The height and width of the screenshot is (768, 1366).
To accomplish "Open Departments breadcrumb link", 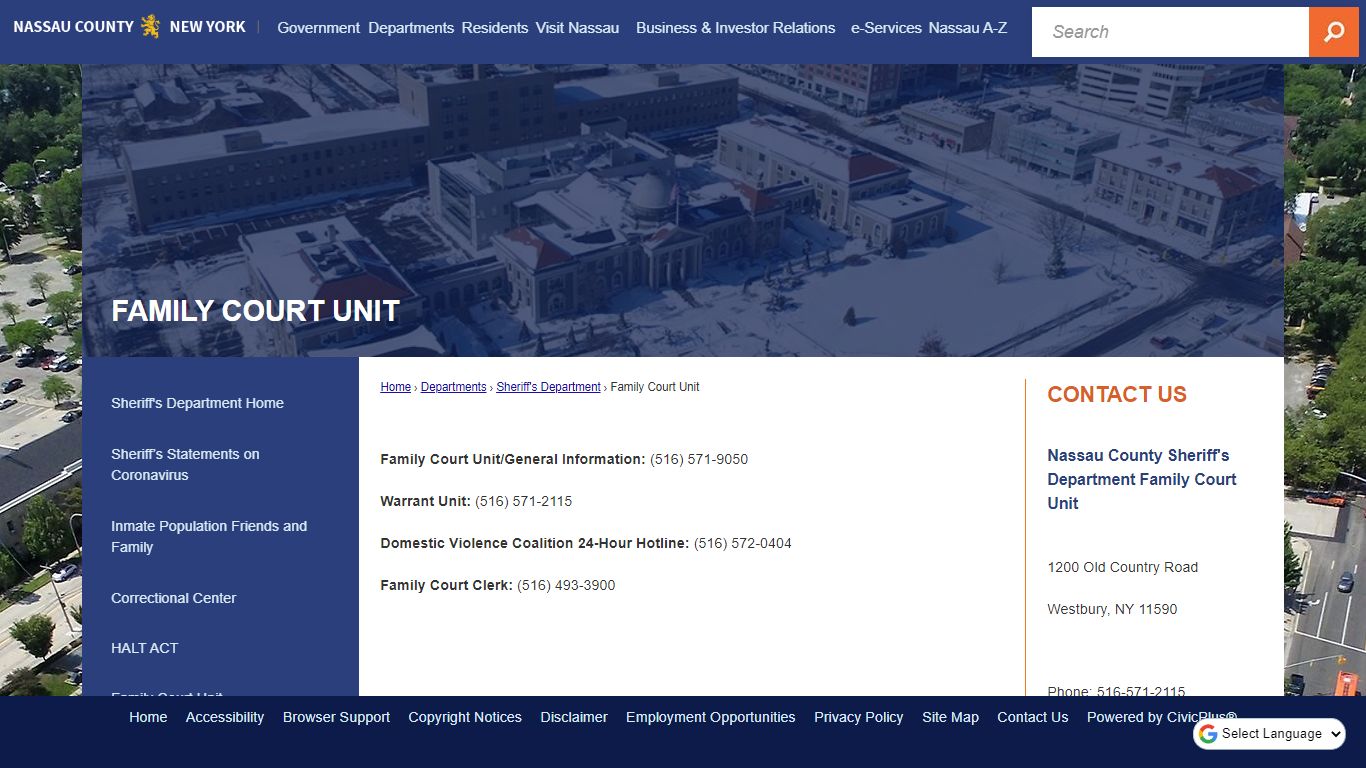I will [453, 387].
